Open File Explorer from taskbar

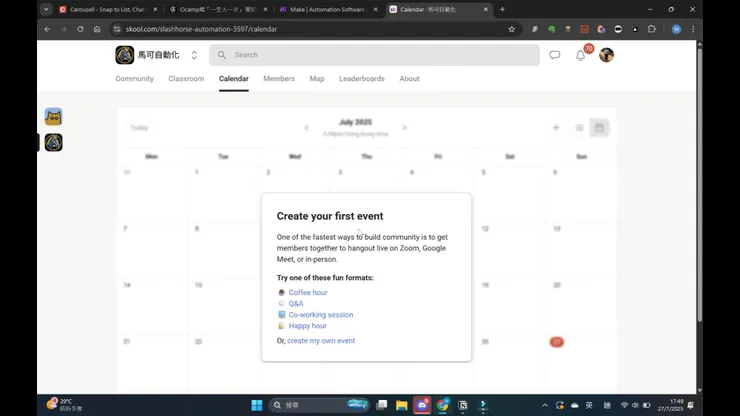point(402,405)
